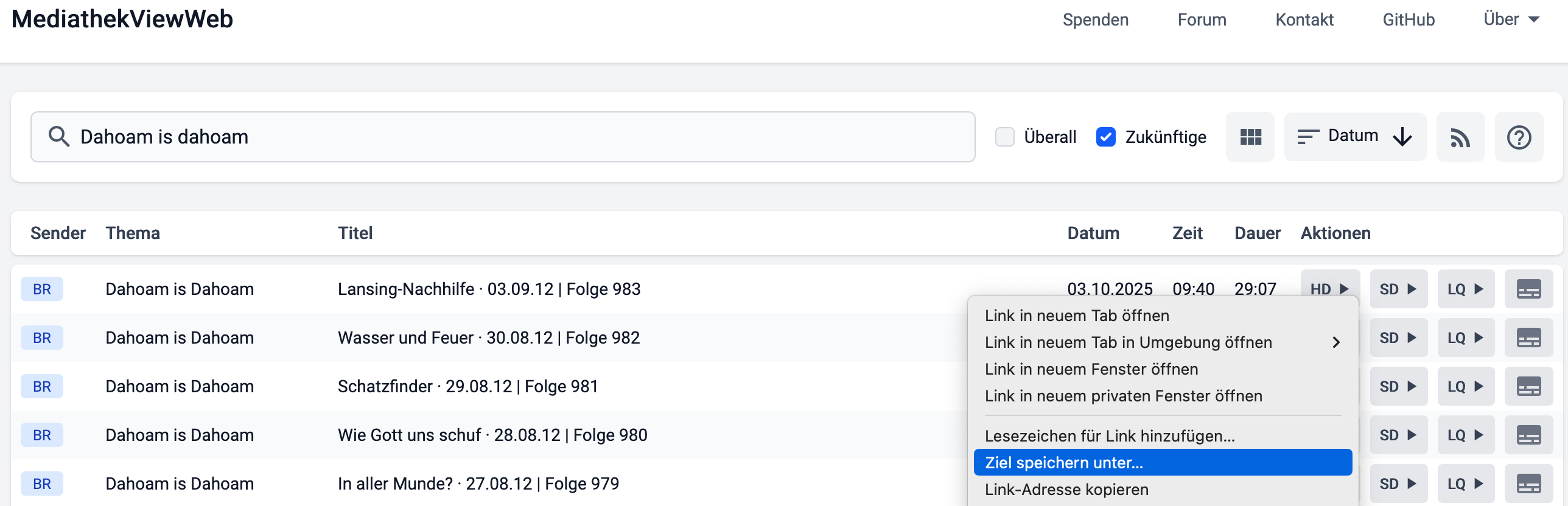Play LQ version of Lansing-Nachhilfe Folge 983
This screenshot has height=506, width=1568.
tap(1466, 289)
